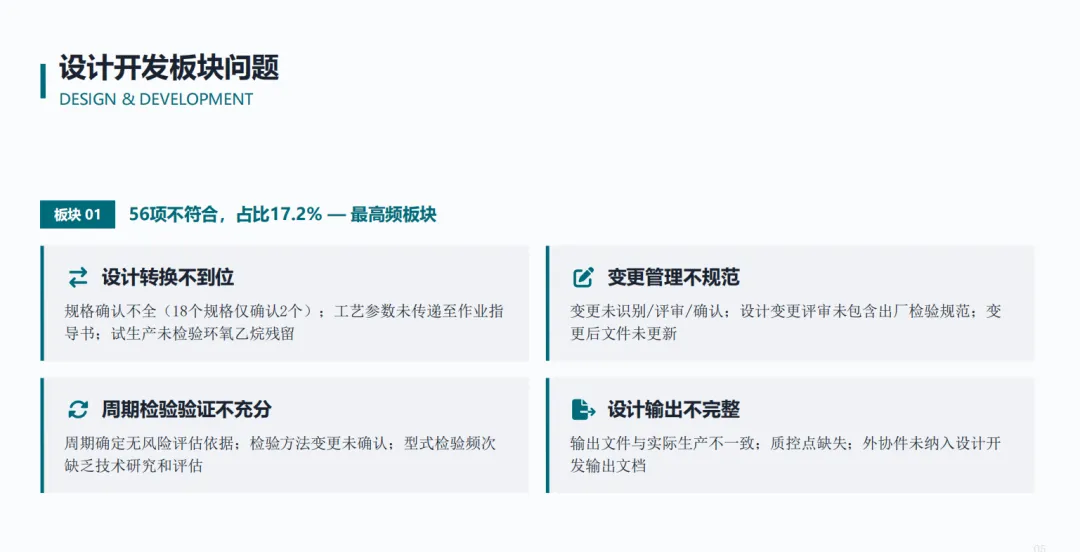Click the 变更管理不规范 card heading

coord(673,277)
